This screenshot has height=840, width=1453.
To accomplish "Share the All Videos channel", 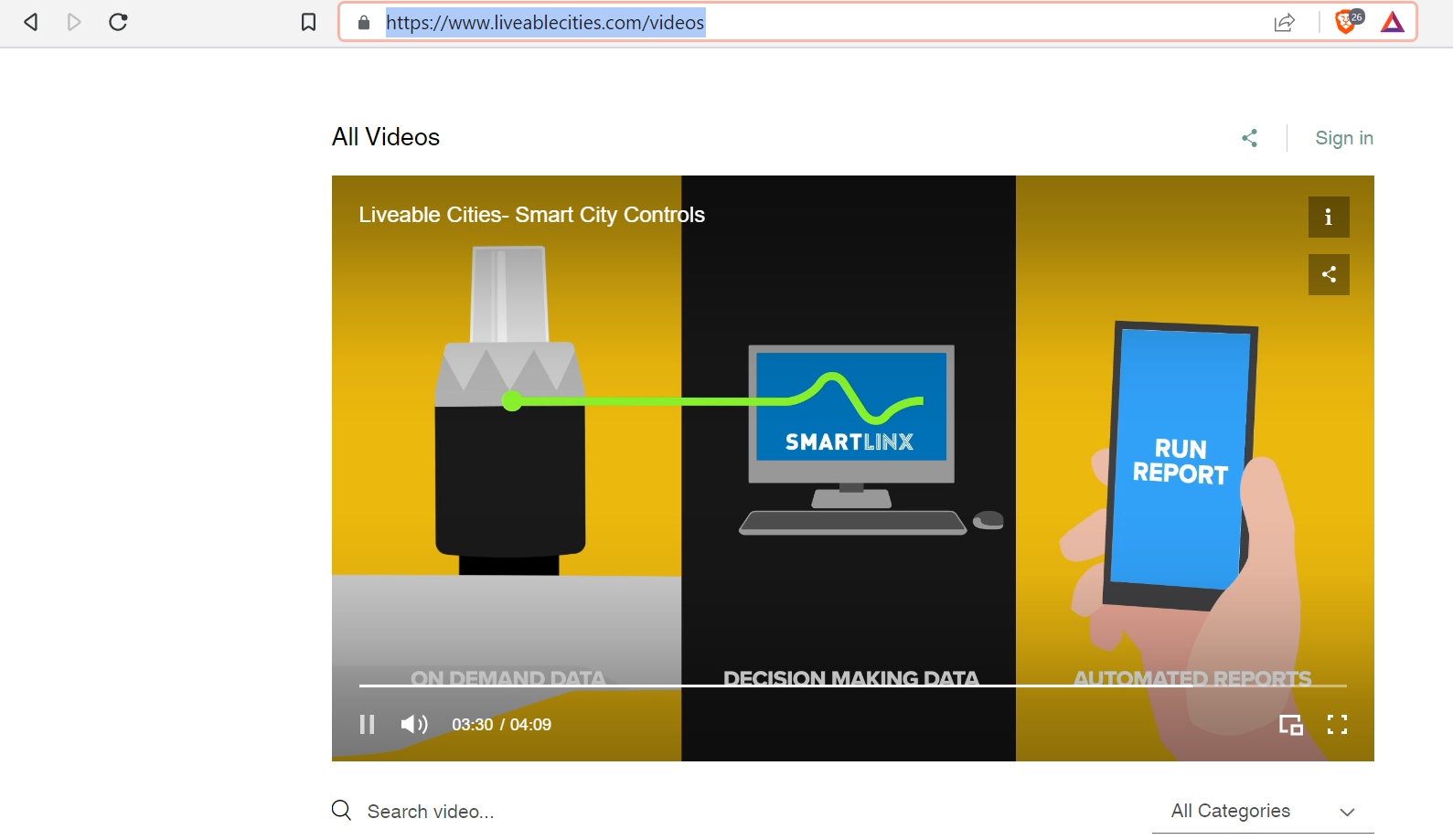I will point(1250,138).
